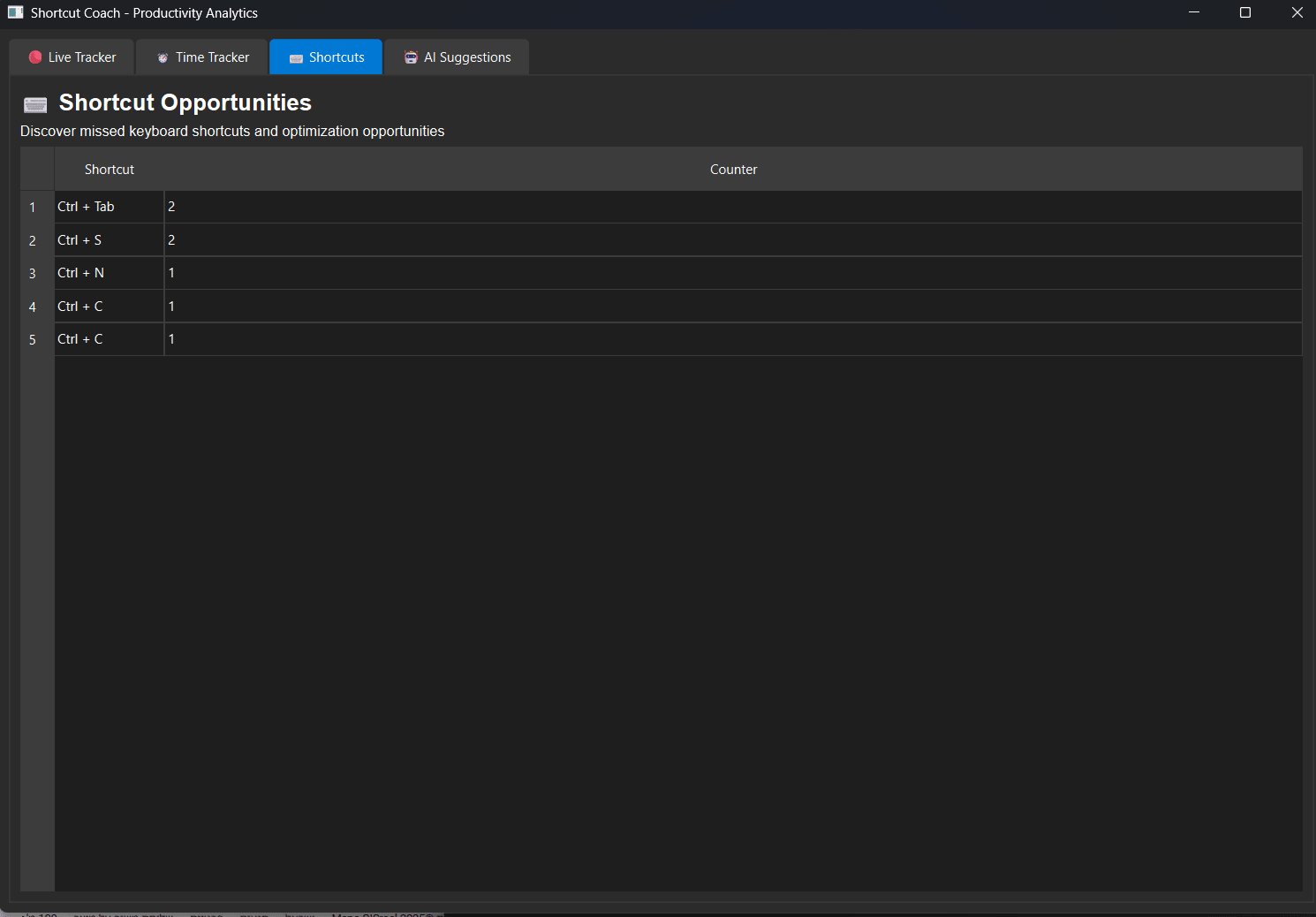Select the Ctrl + Tab shortcut cell

[x=109, y=207]
